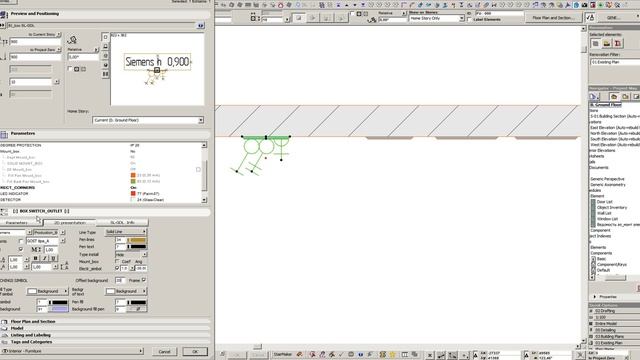Open Navigator Project Map folder icon
Image resolution: width=640 pixels, height=360 pixels.
(x=614, y=96)
